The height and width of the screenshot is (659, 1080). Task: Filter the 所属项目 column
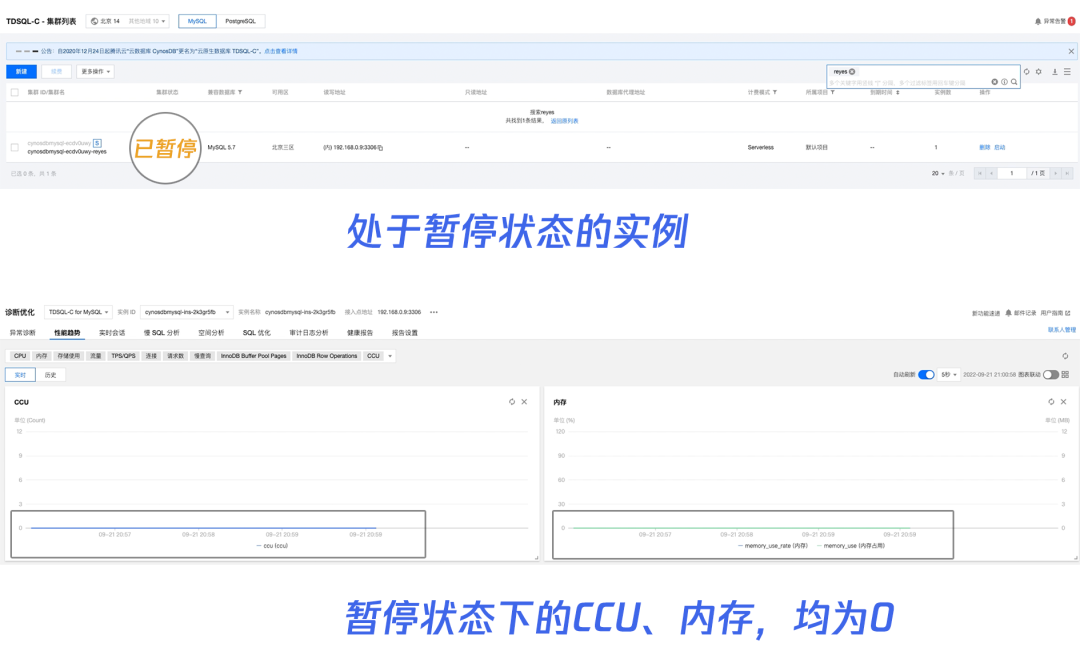click(x=833, y=92)
